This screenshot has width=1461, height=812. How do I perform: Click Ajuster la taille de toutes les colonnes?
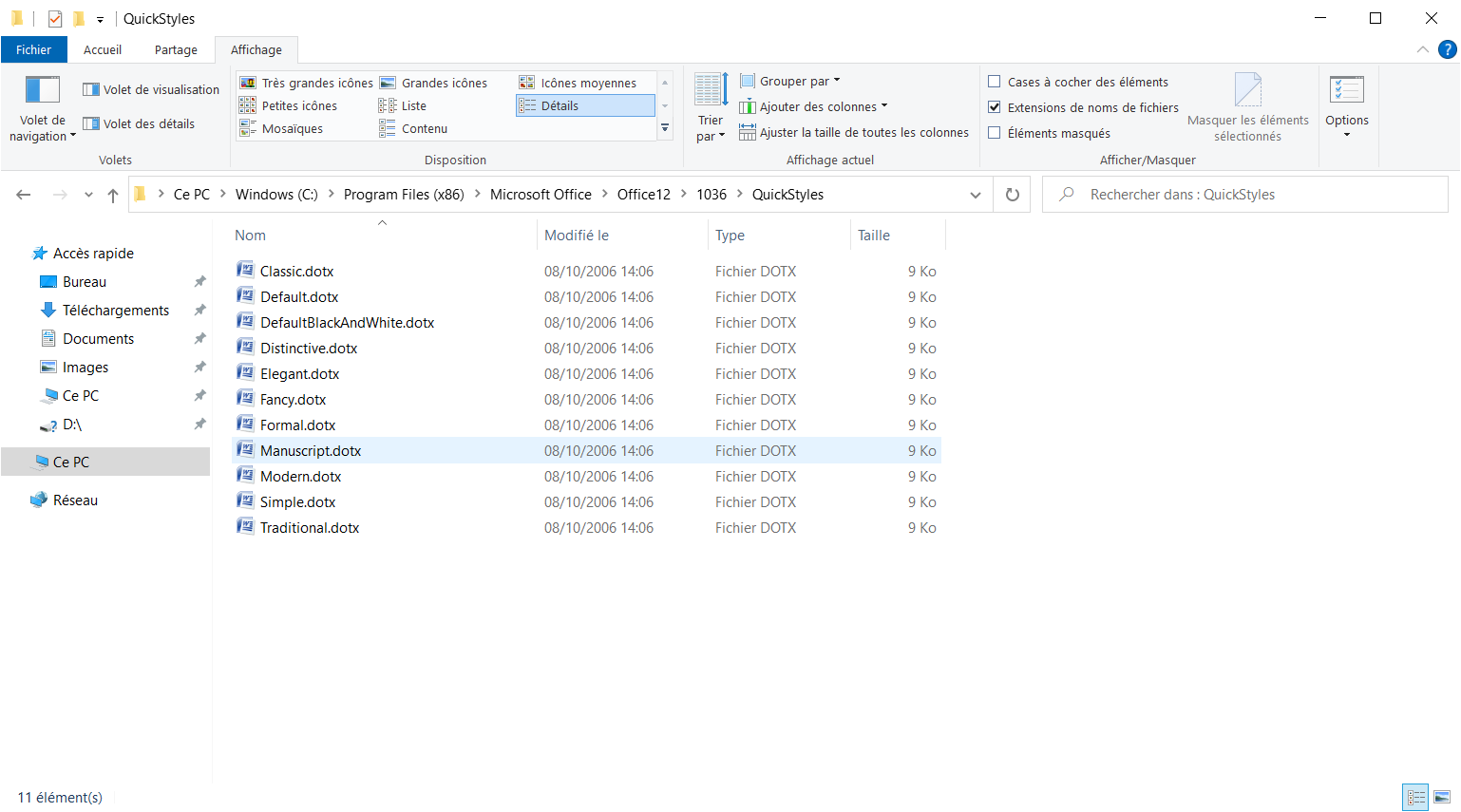tap(854, 132)
